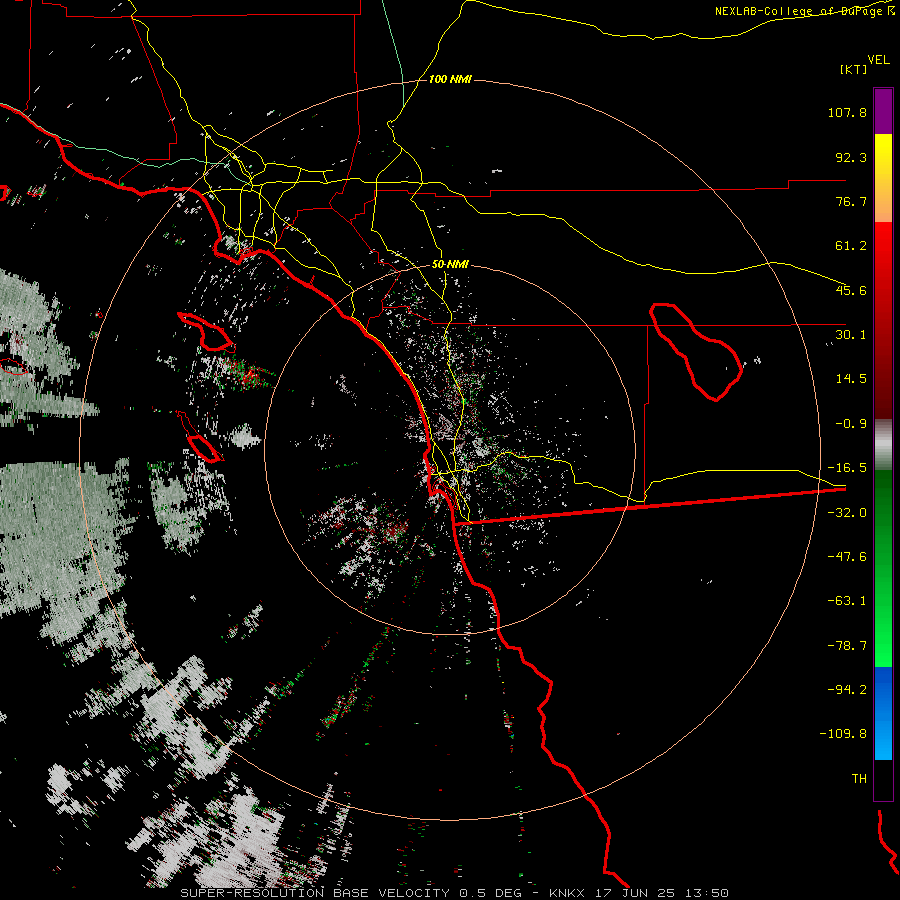
Task: Click the [KT] units label
Action: pyautogui.click(x=854, y=69)
